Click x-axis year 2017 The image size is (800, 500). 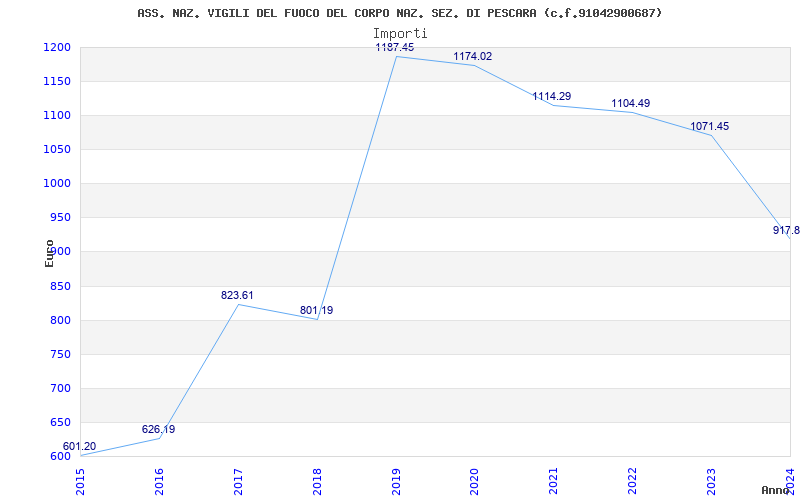(x=238, y=481)
